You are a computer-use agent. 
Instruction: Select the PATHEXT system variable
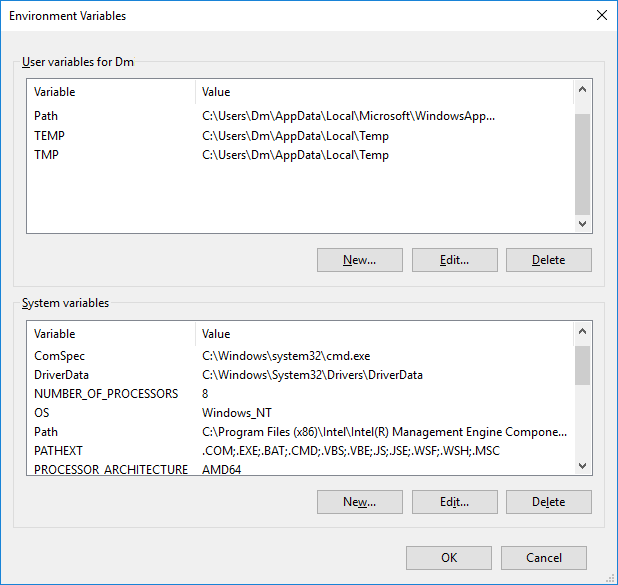click(58, 451)
